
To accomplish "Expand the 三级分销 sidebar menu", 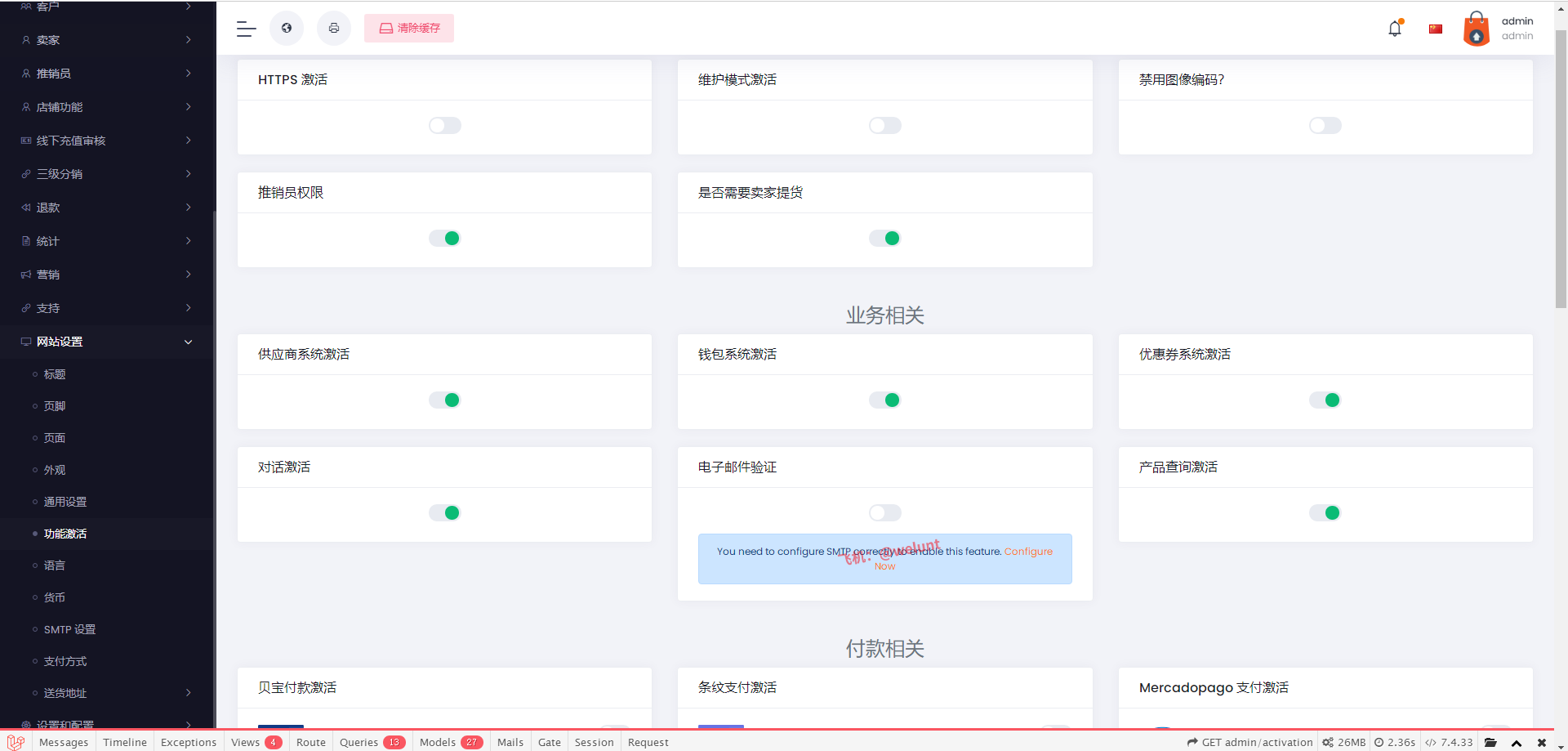I will pos(107,174).
